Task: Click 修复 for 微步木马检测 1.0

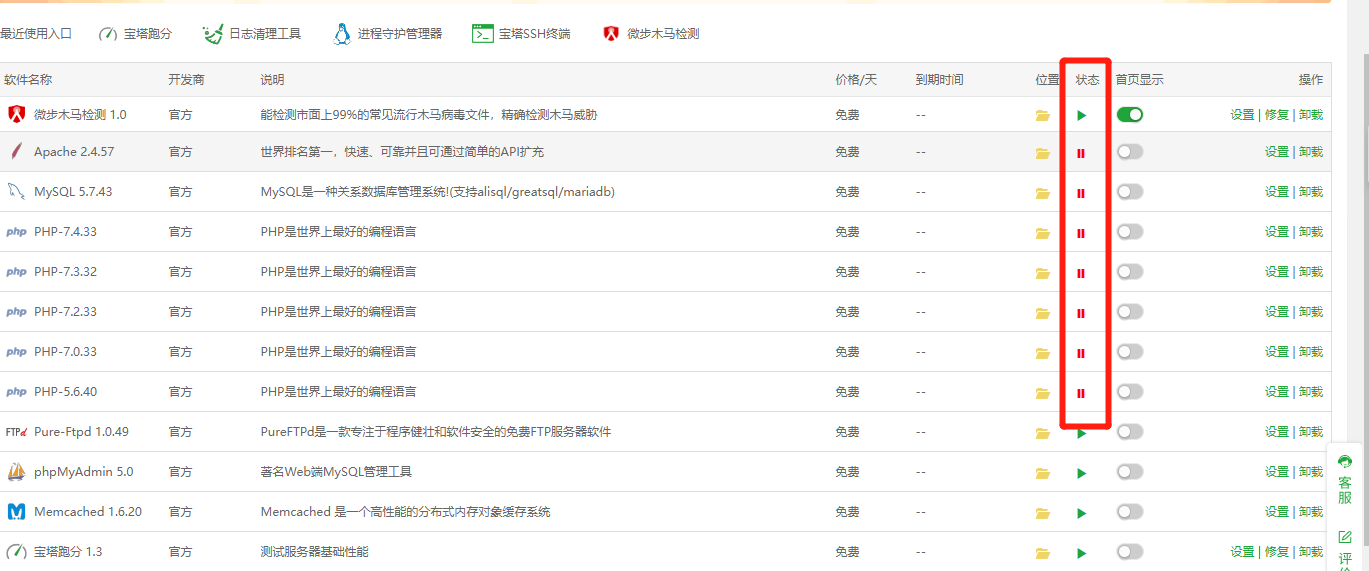Action: (1276, 115)
